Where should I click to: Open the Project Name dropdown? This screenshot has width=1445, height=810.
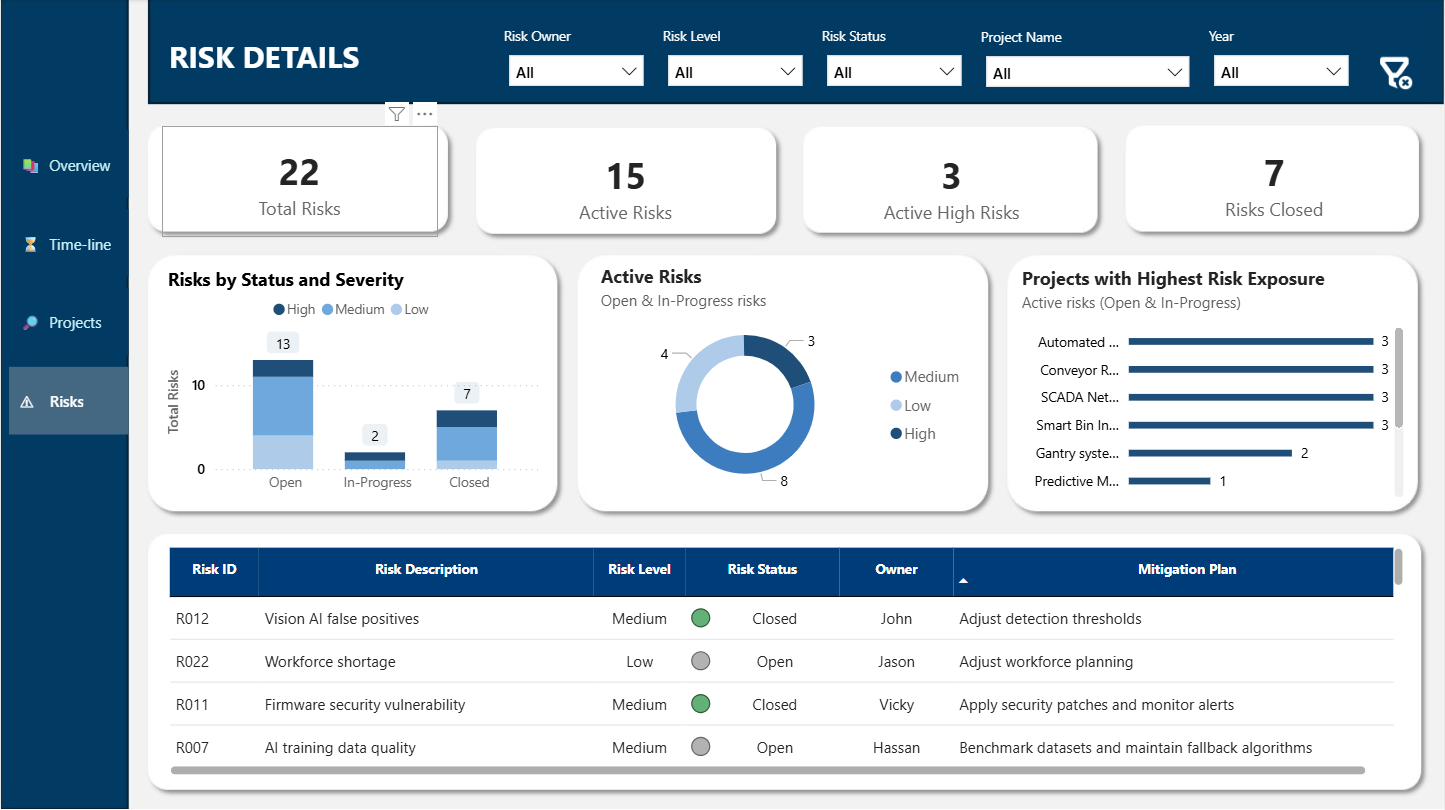pyautogui.click(x=1086, y=73)
